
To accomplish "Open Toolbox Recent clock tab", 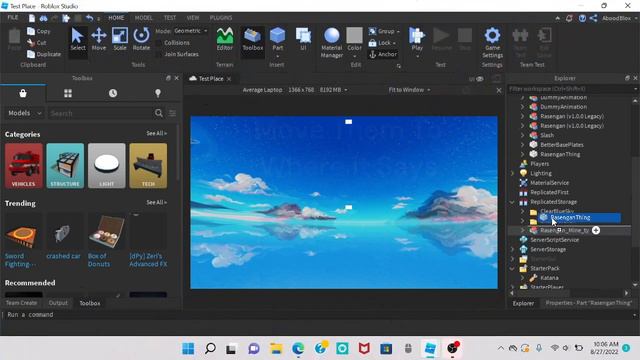I will (x=113, y=93).
